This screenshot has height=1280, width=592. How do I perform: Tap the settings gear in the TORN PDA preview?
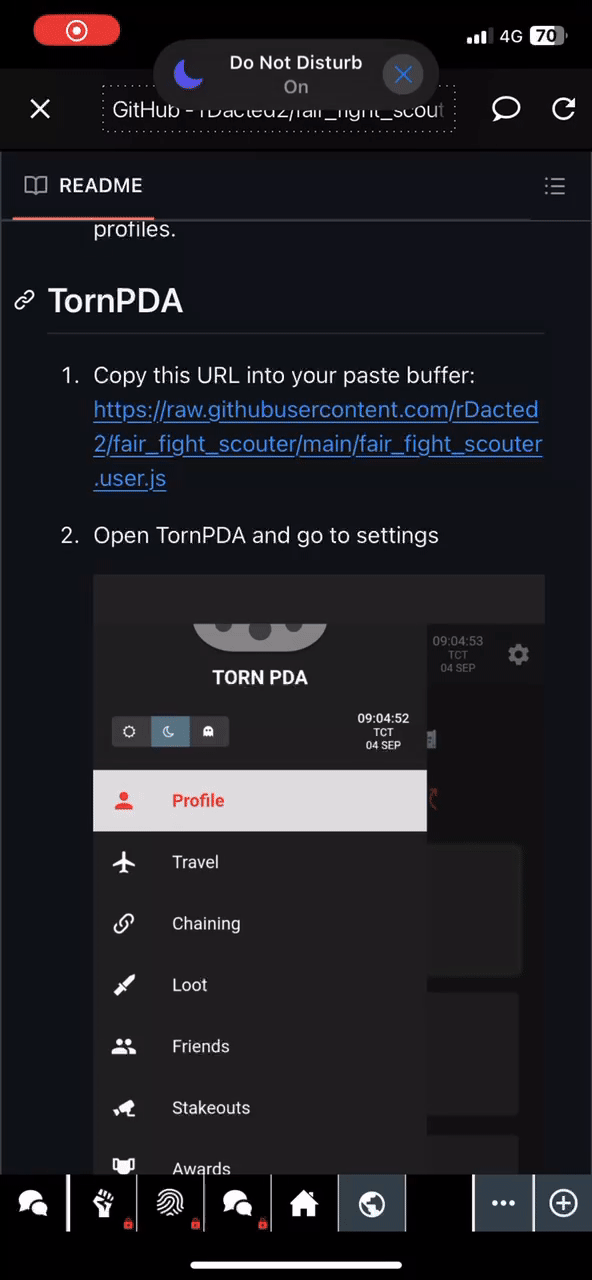click(518, 654)
